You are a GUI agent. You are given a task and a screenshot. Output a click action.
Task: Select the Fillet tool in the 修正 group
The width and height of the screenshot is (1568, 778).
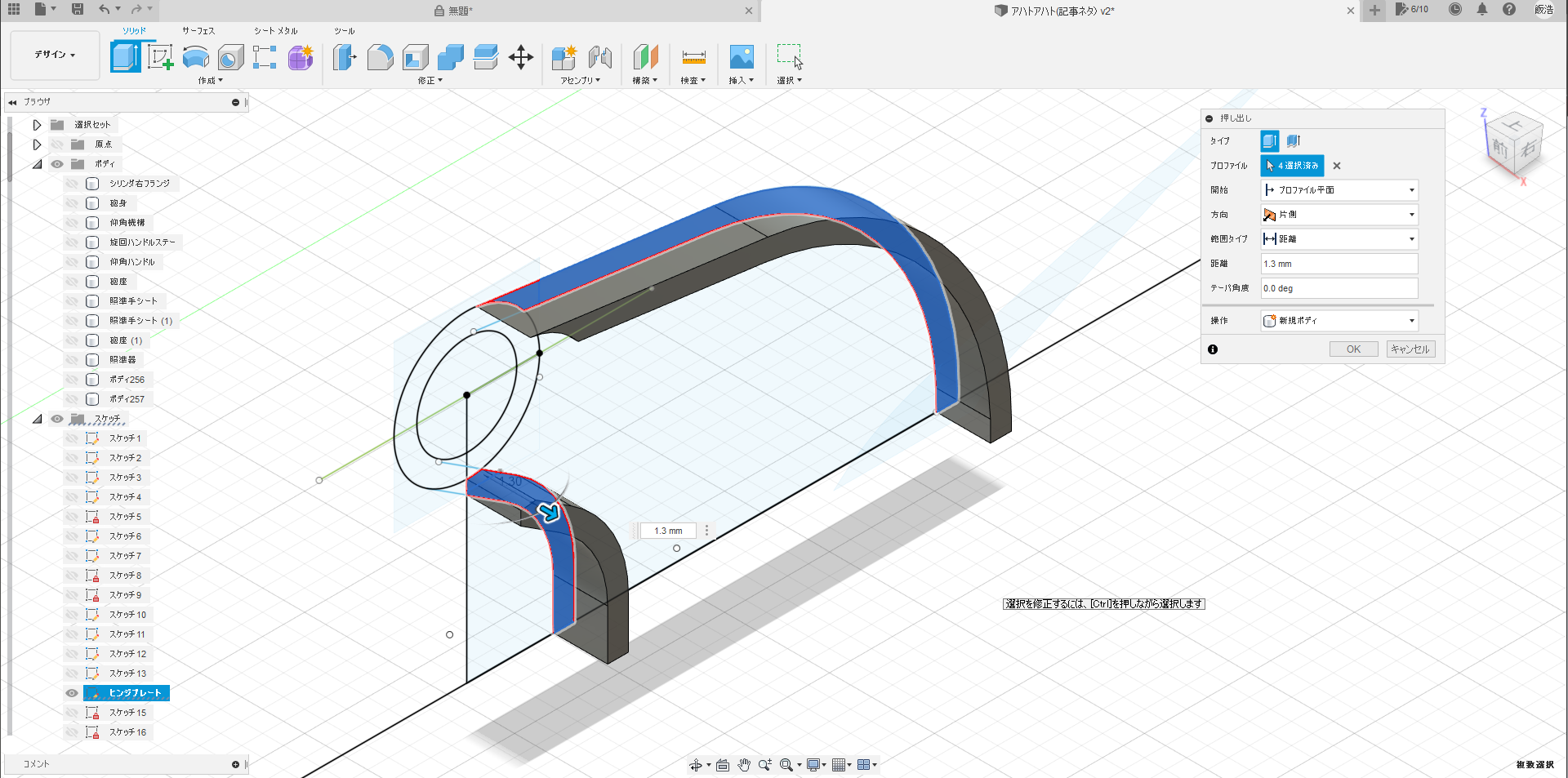point(380,57)
